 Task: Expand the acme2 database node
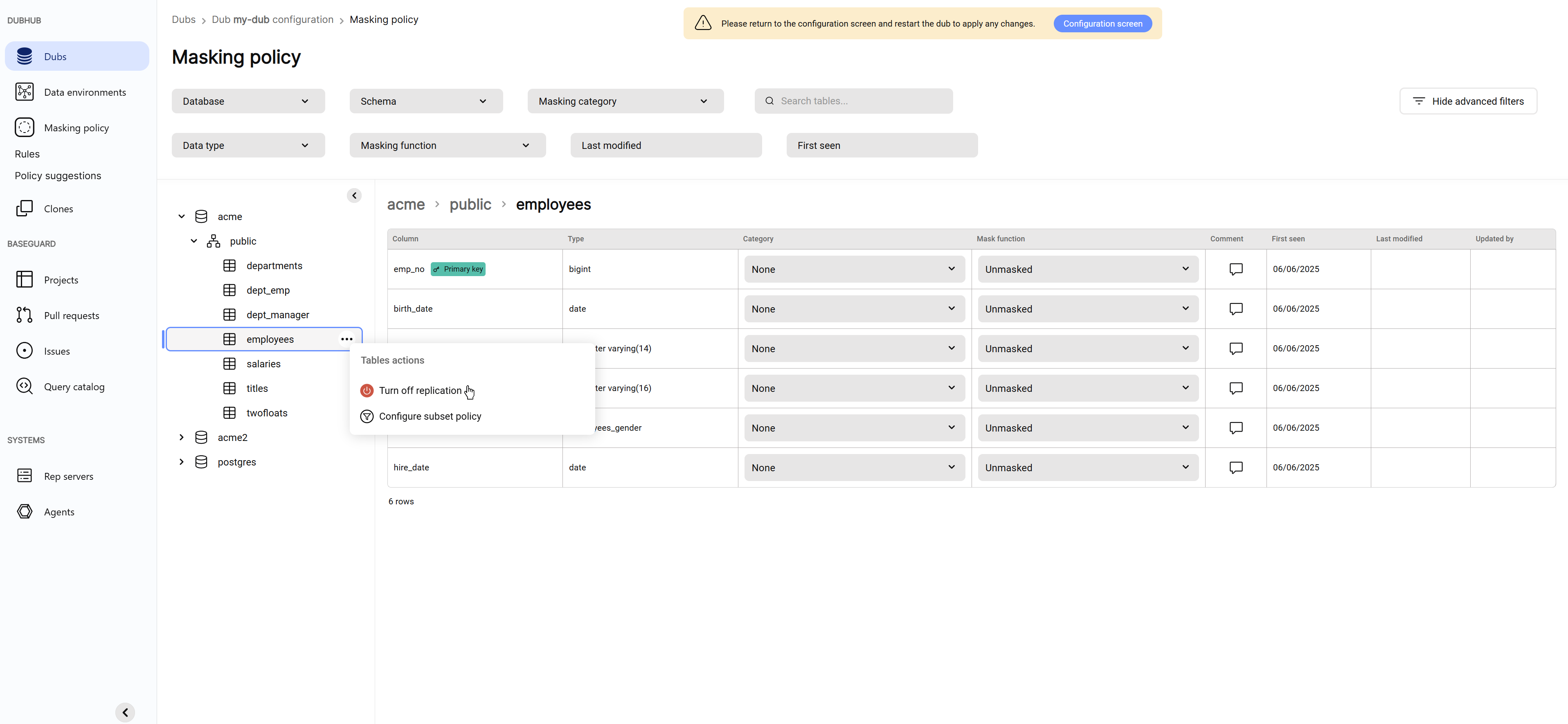coord(181,437)
